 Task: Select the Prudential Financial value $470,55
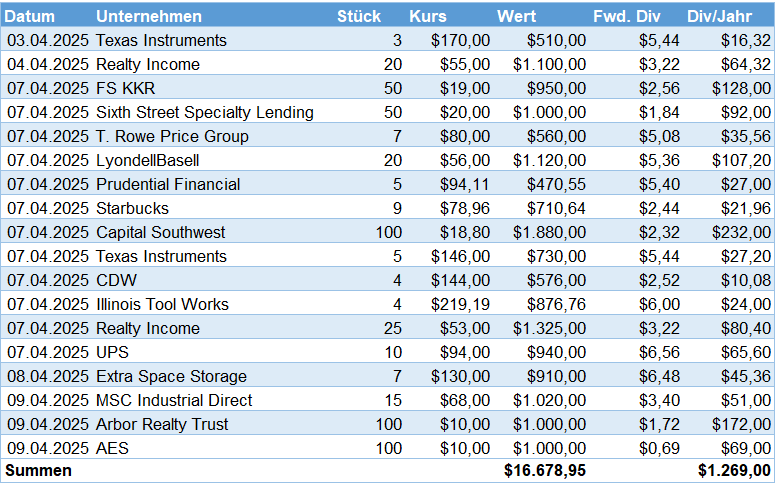(x=556, y=184)
